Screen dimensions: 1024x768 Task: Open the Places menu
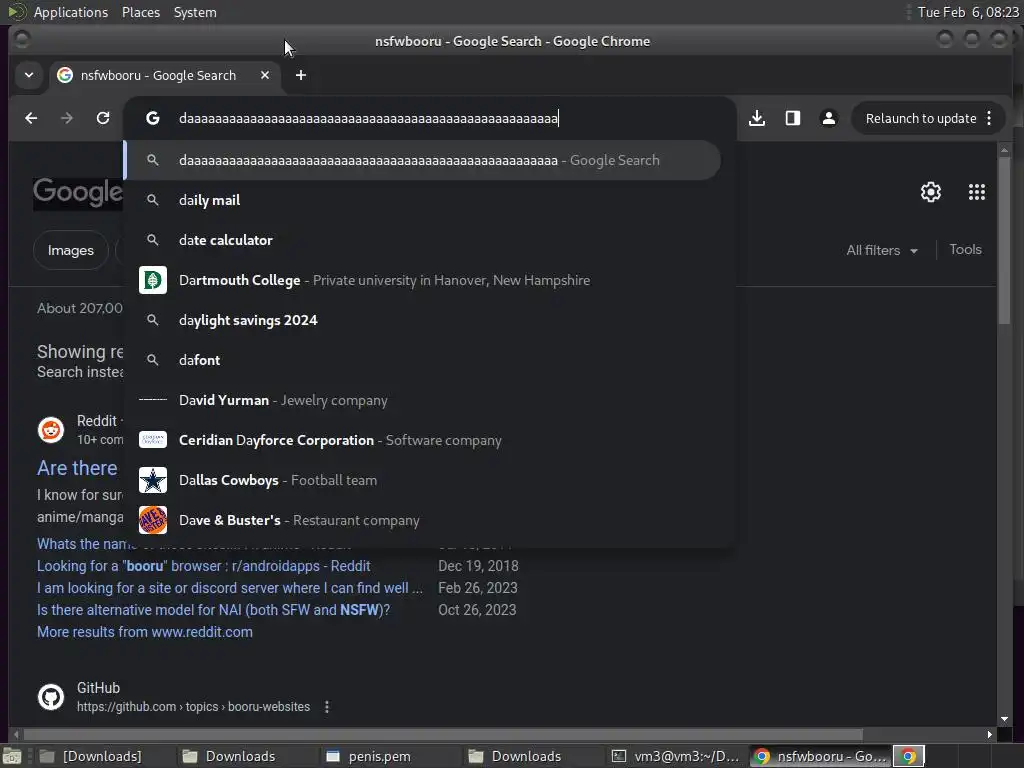tap(140, 12)
